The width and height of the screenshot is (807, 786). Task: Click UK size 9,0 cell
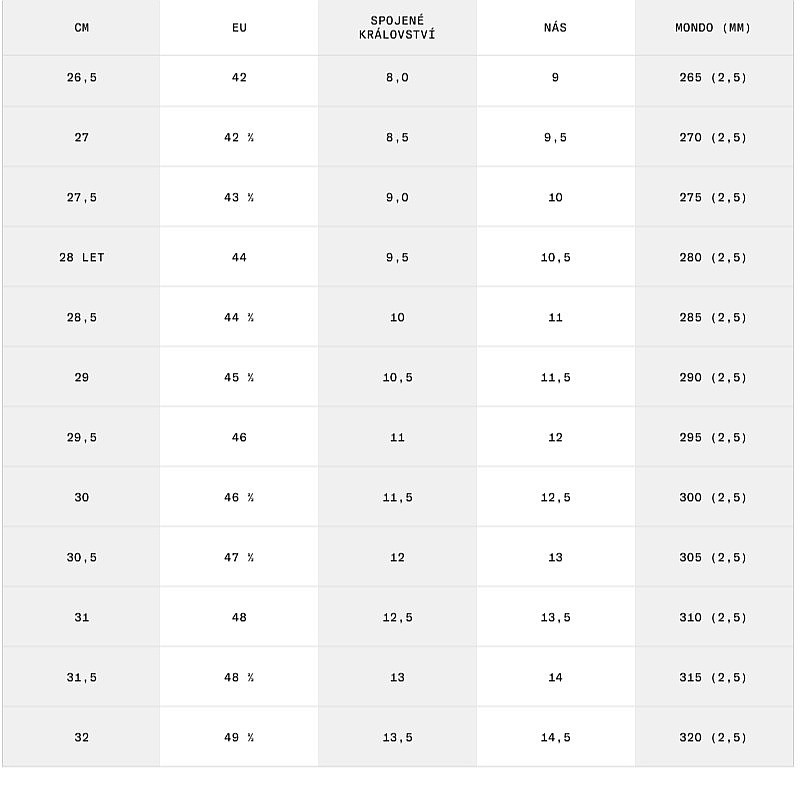click(x=397, y=198)
